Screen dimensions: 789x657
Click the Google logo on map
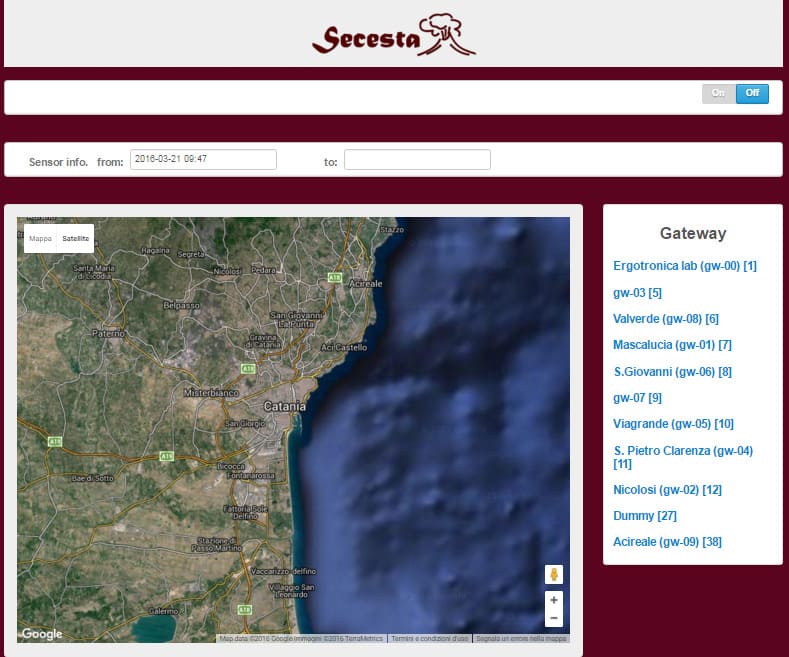42,634
